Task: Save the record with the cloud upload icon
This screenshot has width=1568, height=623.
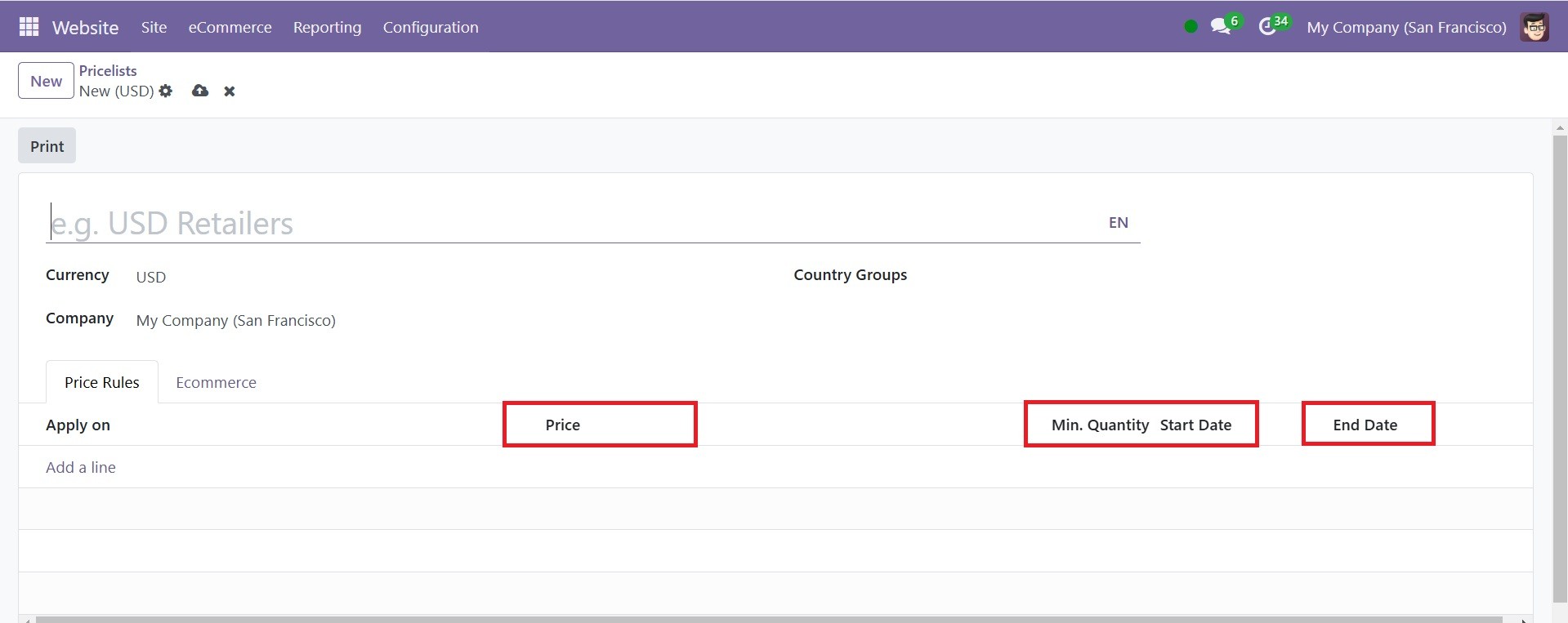Action: (x=200, y=91)
